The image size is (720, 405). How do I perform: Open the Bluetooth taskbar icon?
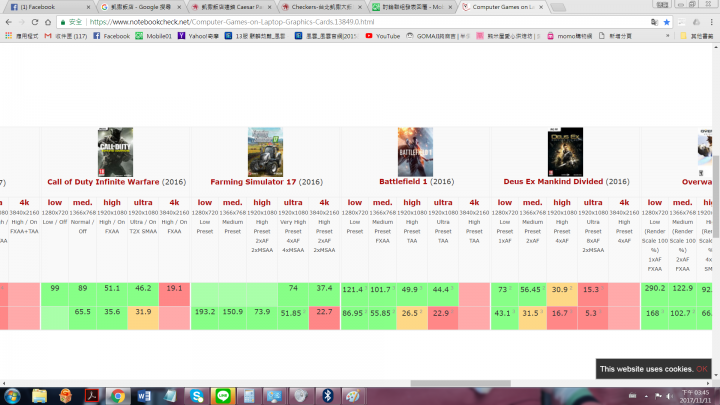(327, 396)
